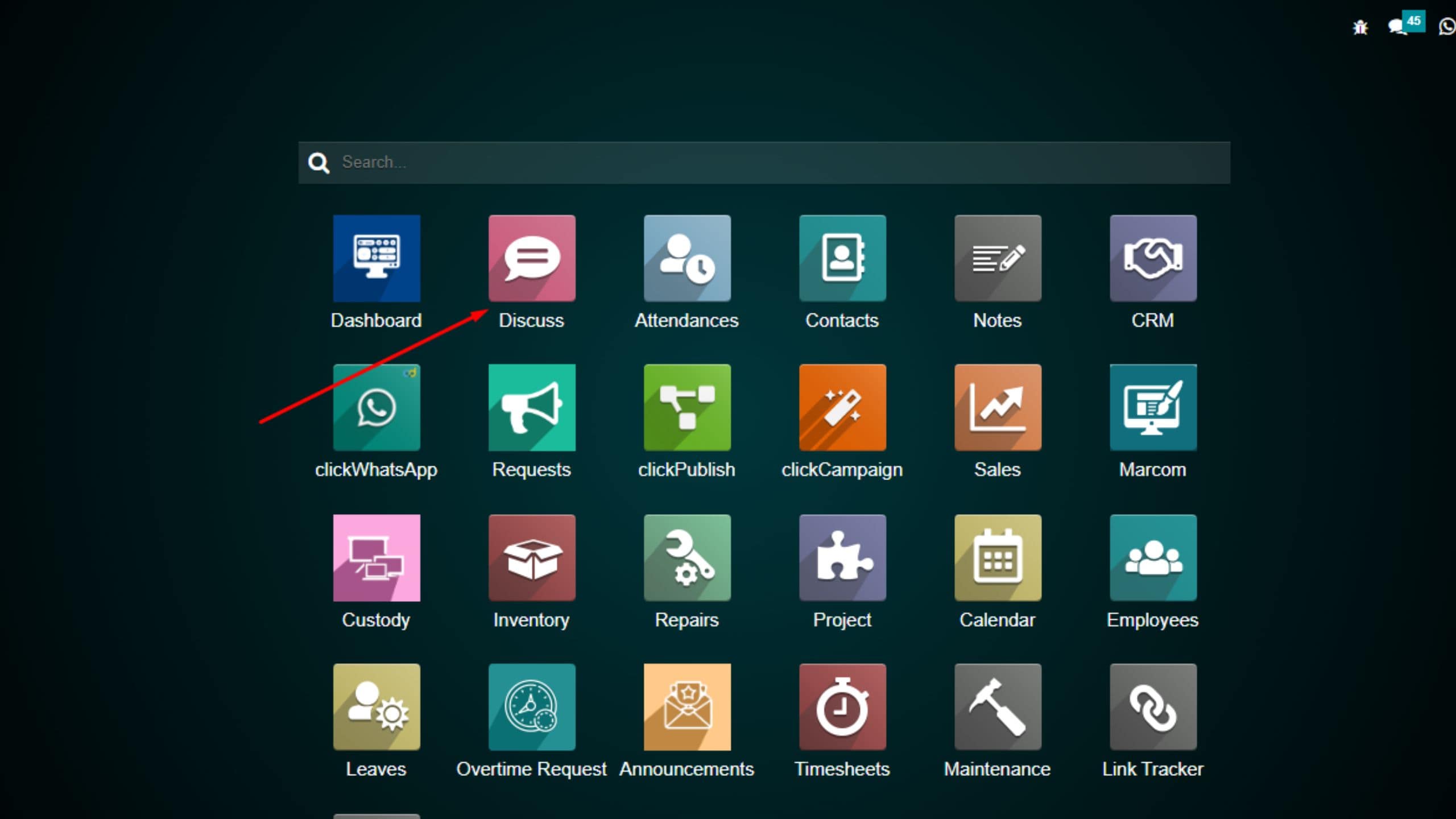This screenshot has height=819, width=1456.
Task: Open the Maintenance app
Action: pyautogui.click(x=998, y=707)
